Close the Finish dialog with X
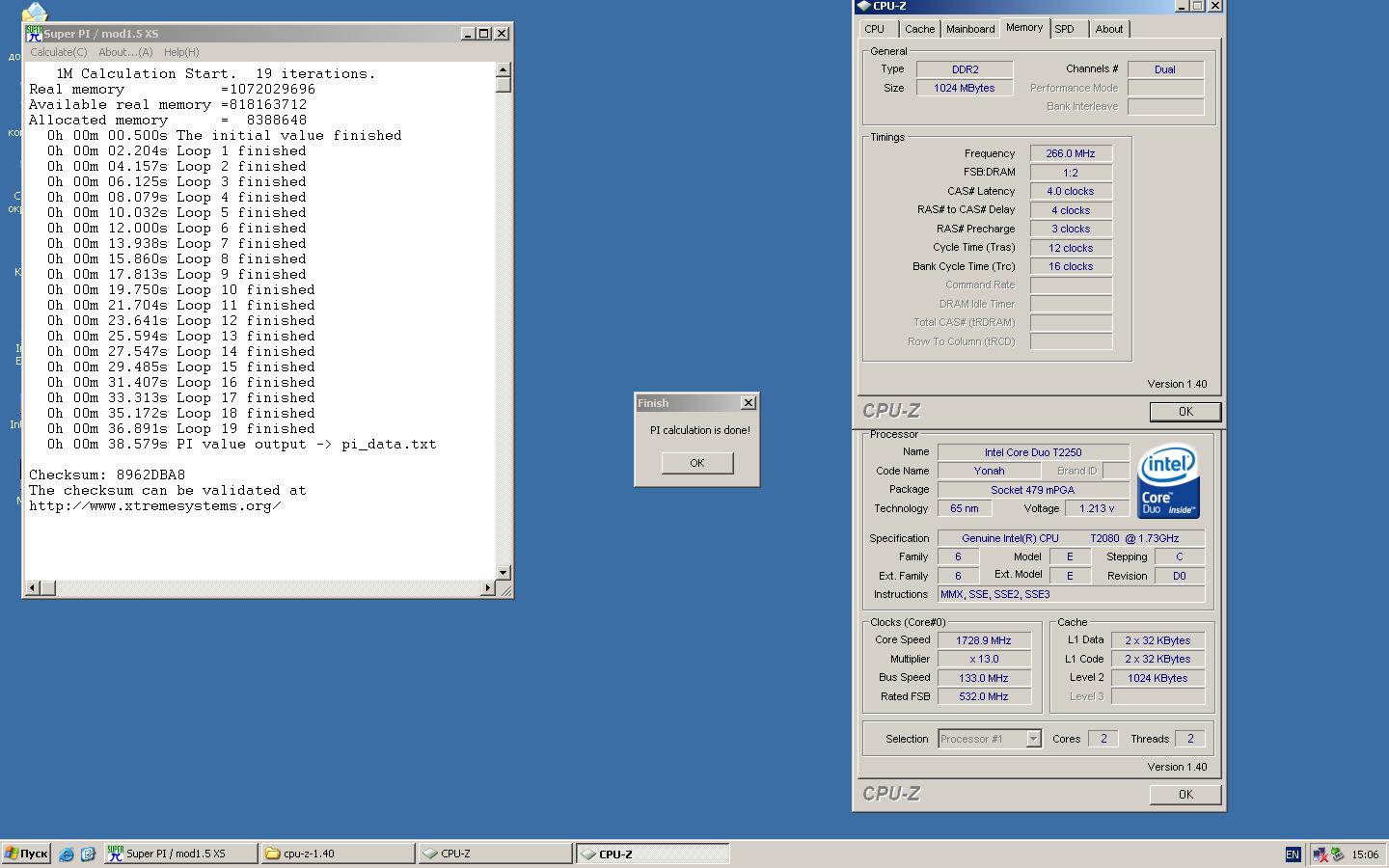 (748, 403)
